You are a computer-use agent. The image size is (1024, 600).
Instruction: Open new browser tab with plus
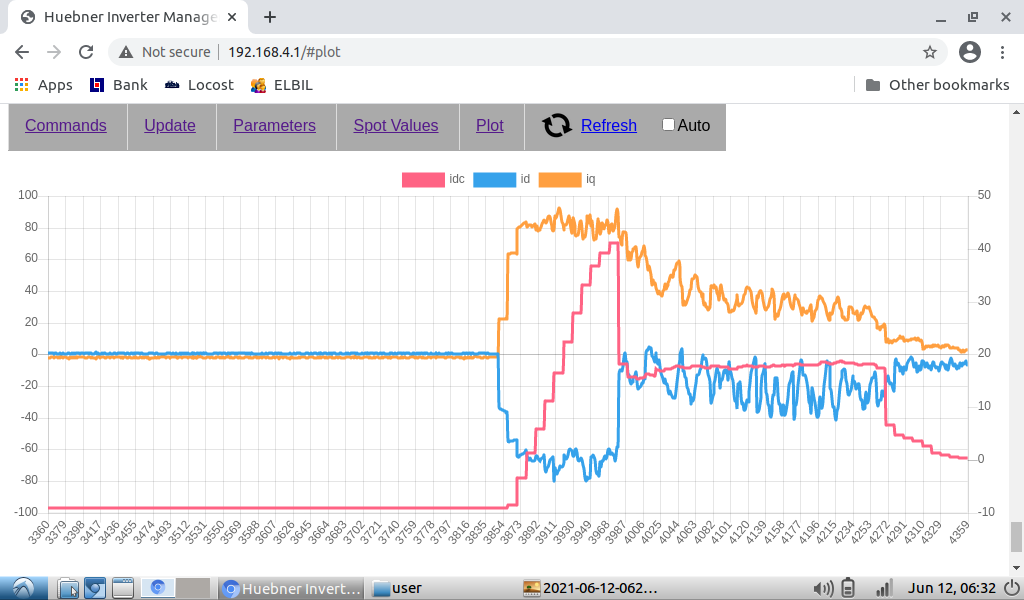pyautogui.click(x=270, y=17)
